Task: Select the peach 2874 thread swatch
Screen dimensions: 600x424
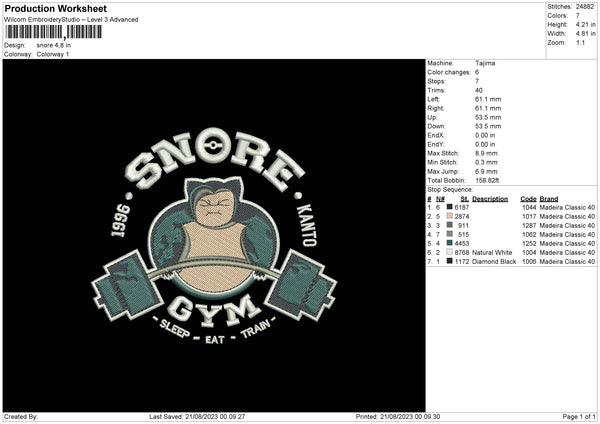Action: (450, 216)
